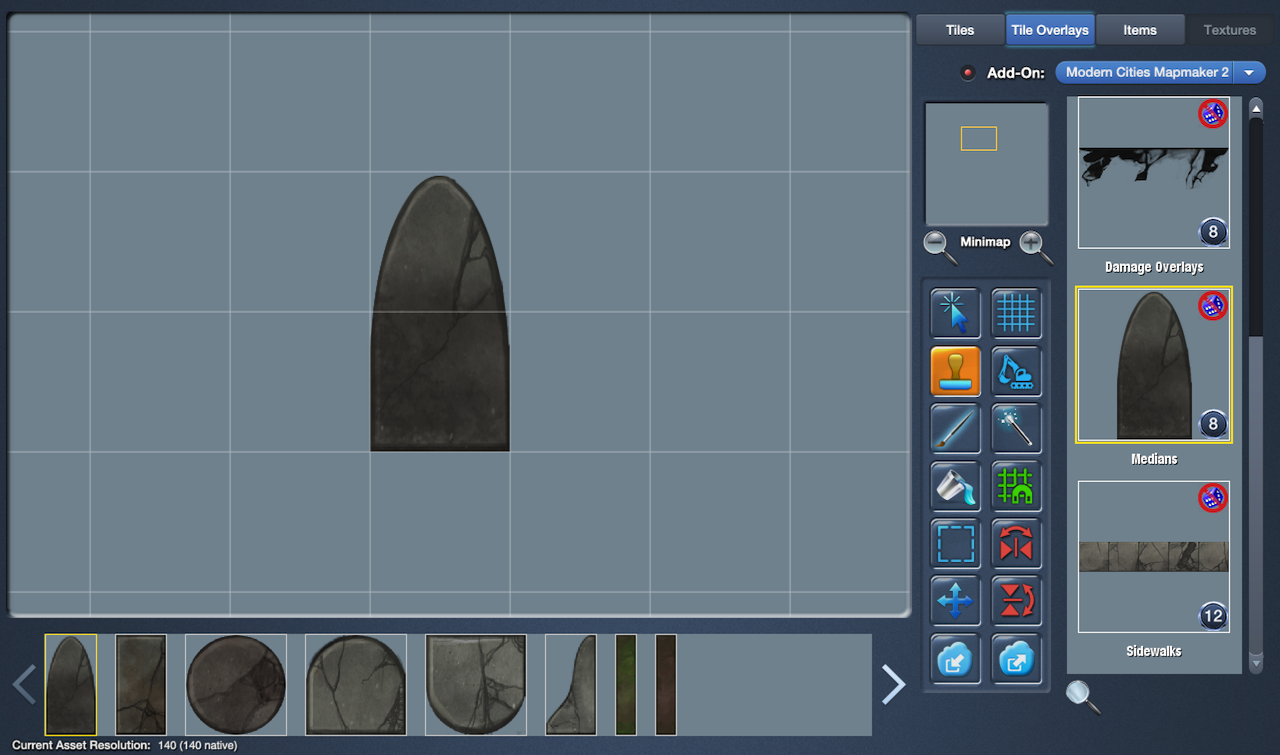Click the Current Asset Resolution status text
1280x755 pixels.
(x=125, y=745)
